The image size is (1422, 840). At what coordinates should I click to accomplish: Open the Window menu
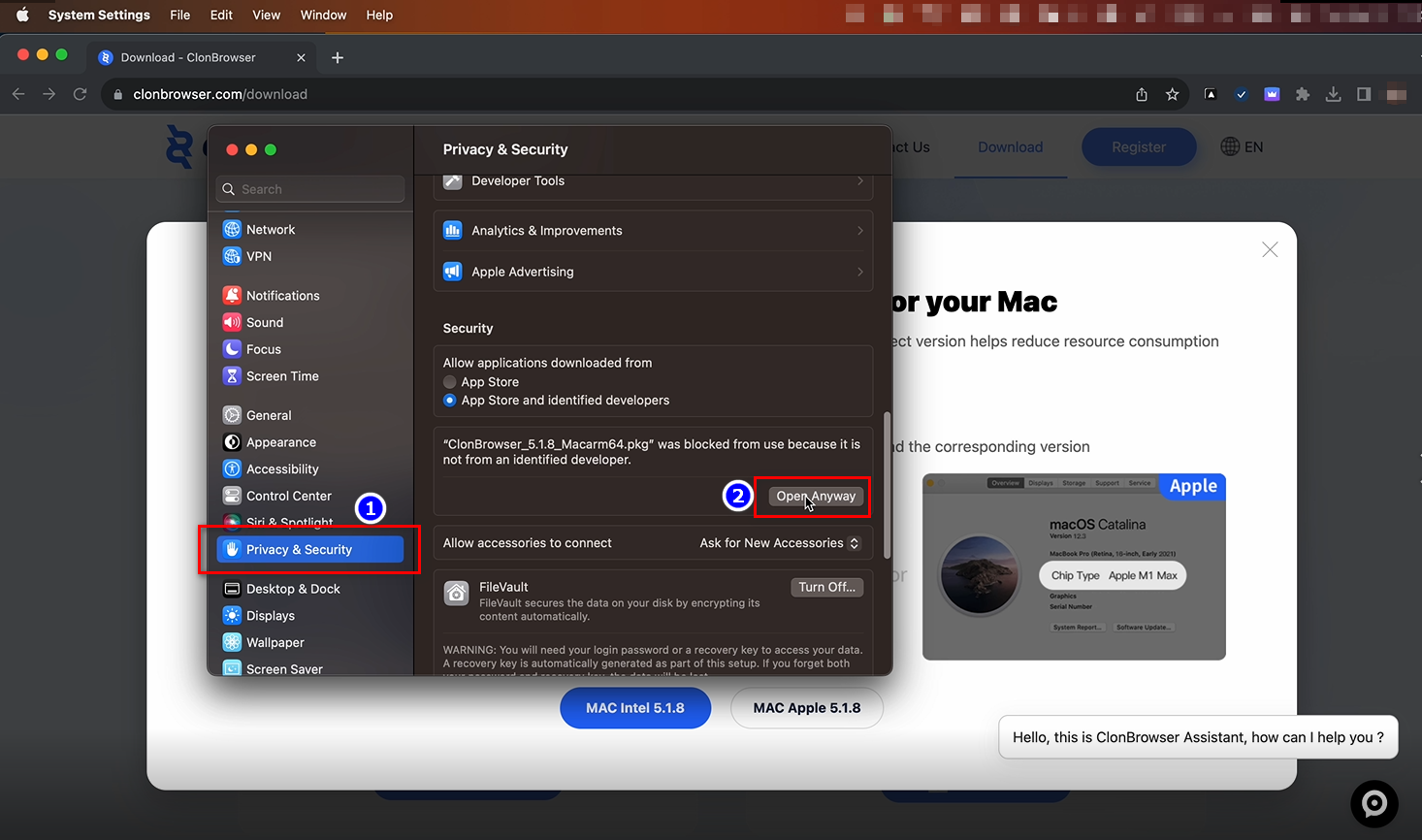pyautogui.click(x=323, y=15)
